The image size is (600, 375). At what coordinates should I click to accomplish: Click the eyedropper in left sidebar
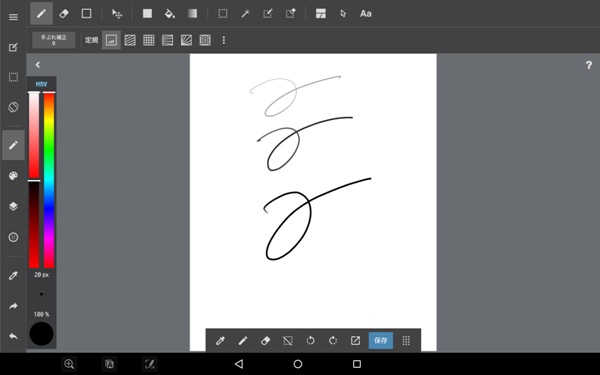(13, 276)
